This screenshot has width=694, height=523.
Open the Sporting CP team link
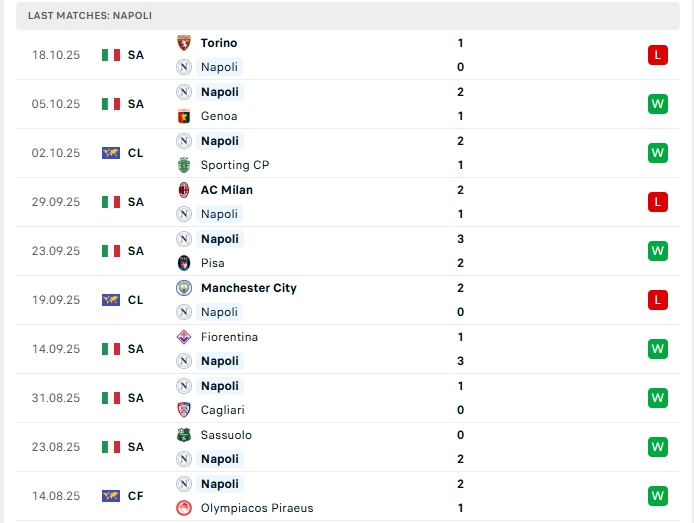[234, 165]
